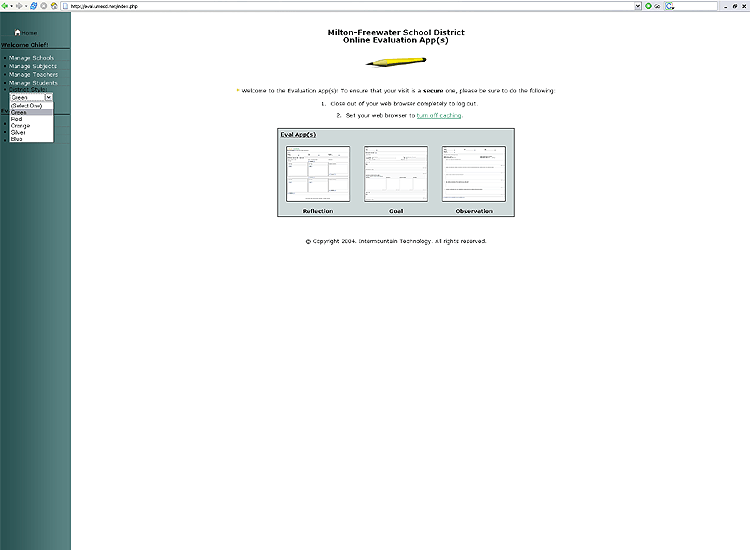This screenshot has height=550, width=750.
Task: Choose Green in the style list
Action: (32, 112)
